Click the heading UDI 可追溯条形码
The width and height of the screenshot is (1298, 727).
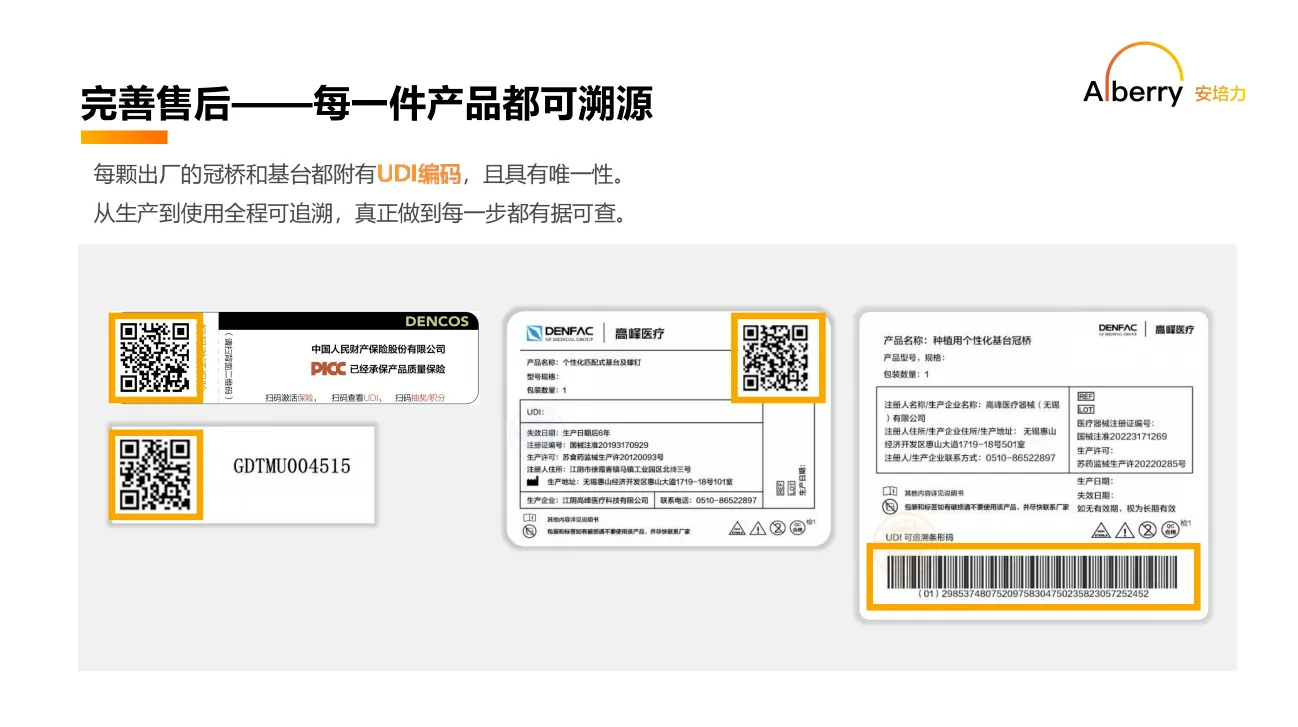pyautogui.click(x=920, y=537)
